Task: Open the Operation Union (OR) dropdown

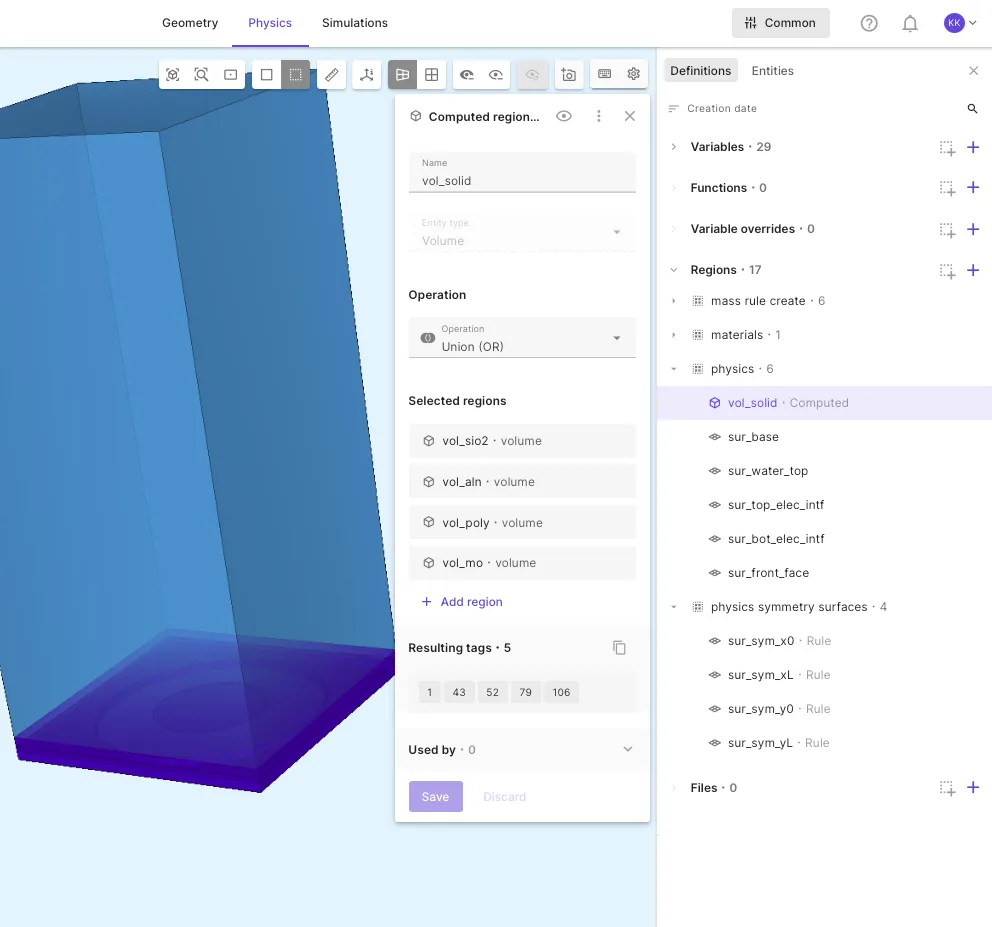Action: (x=522, y=338)
